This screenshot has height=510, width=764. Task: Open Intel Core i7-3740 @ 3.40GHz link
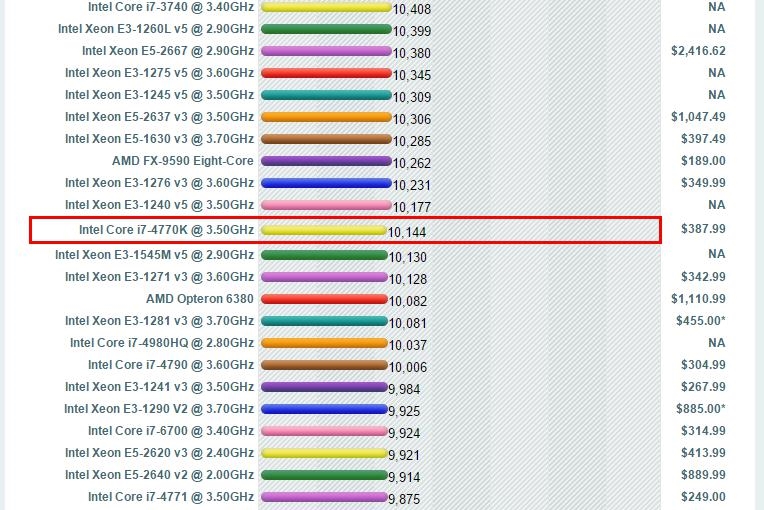click(171, 7)
